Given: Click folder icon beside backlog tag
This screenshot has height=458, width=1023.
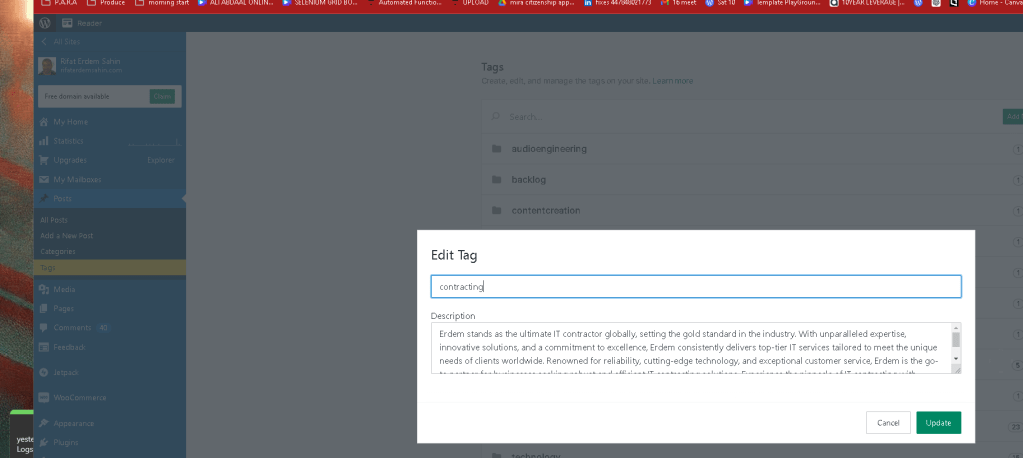Looking at the screenshot, I should coord(496,179).
